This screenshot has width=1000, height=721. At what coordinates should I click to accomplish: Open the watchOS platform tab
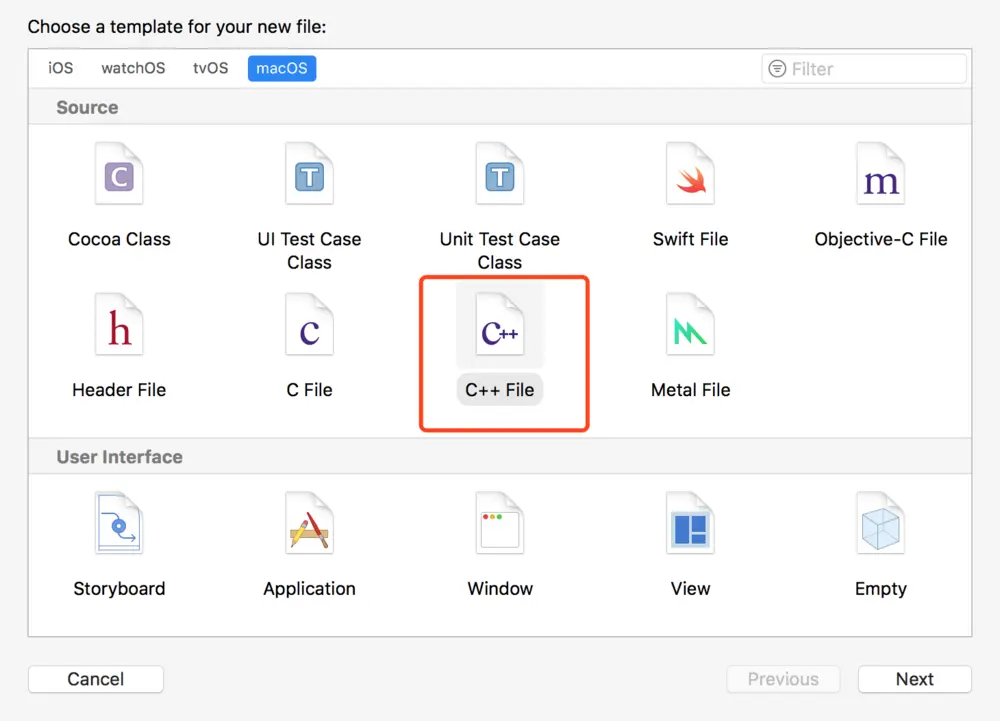(133, 68)
